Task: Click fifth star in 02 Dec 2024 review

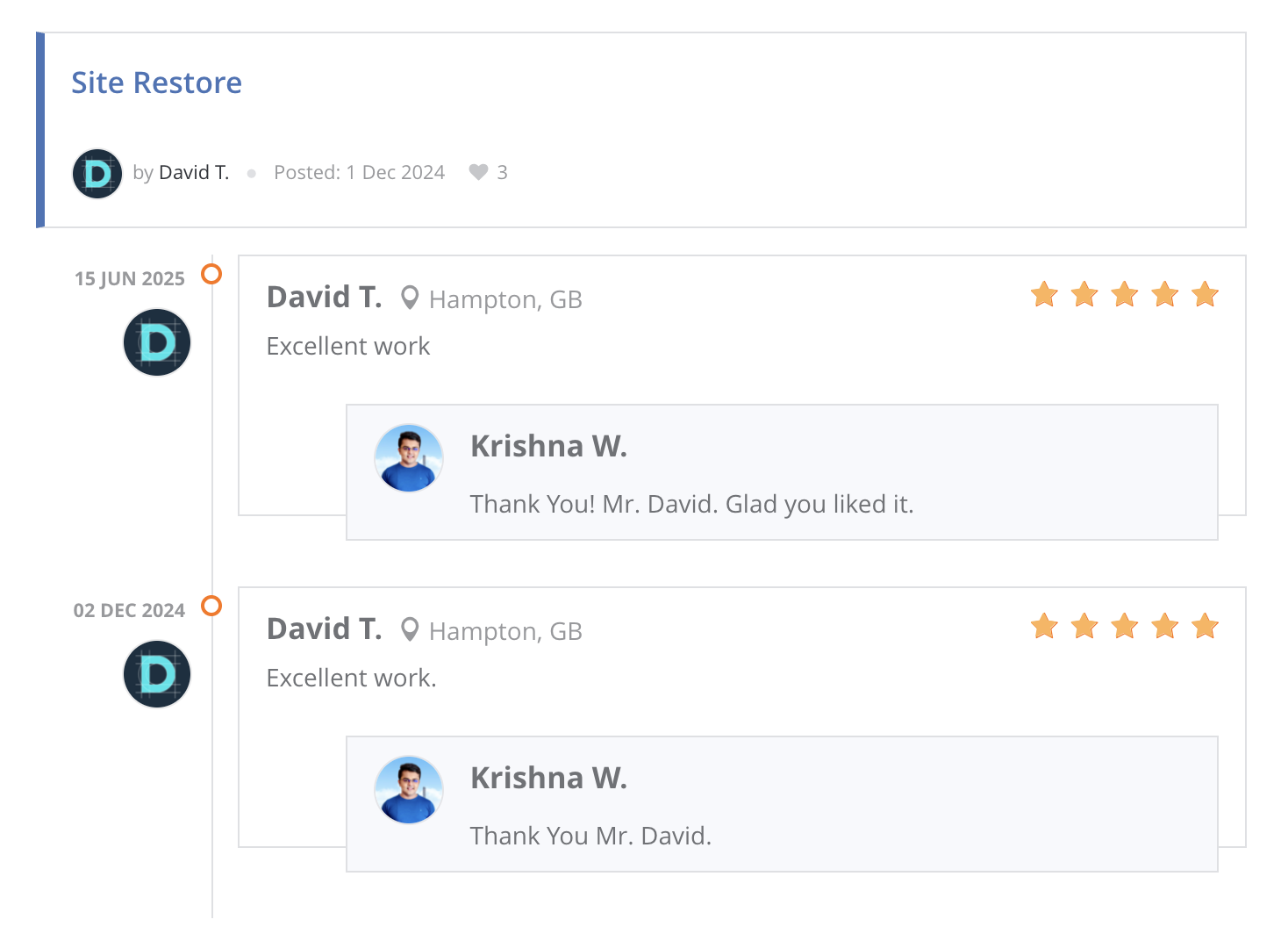Action: point(1206,626)
